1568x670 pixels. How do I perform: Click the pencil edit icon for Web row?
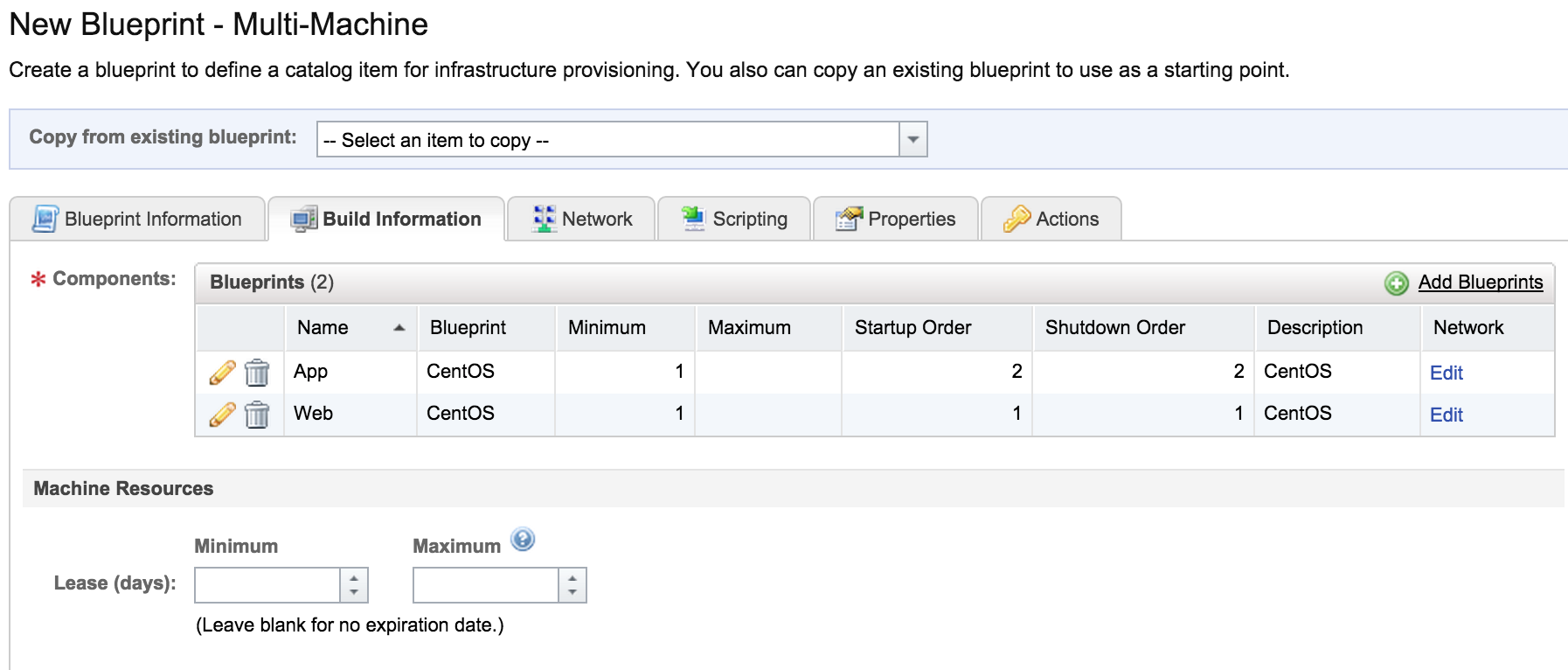pyautogui.click(x=222, y=415)
